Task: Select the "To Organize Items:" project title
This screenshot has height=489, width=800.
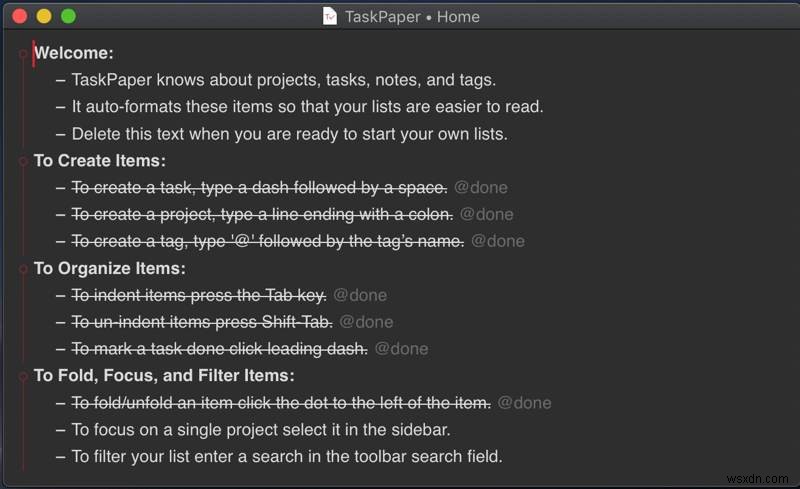Action: tap(110, 268)
